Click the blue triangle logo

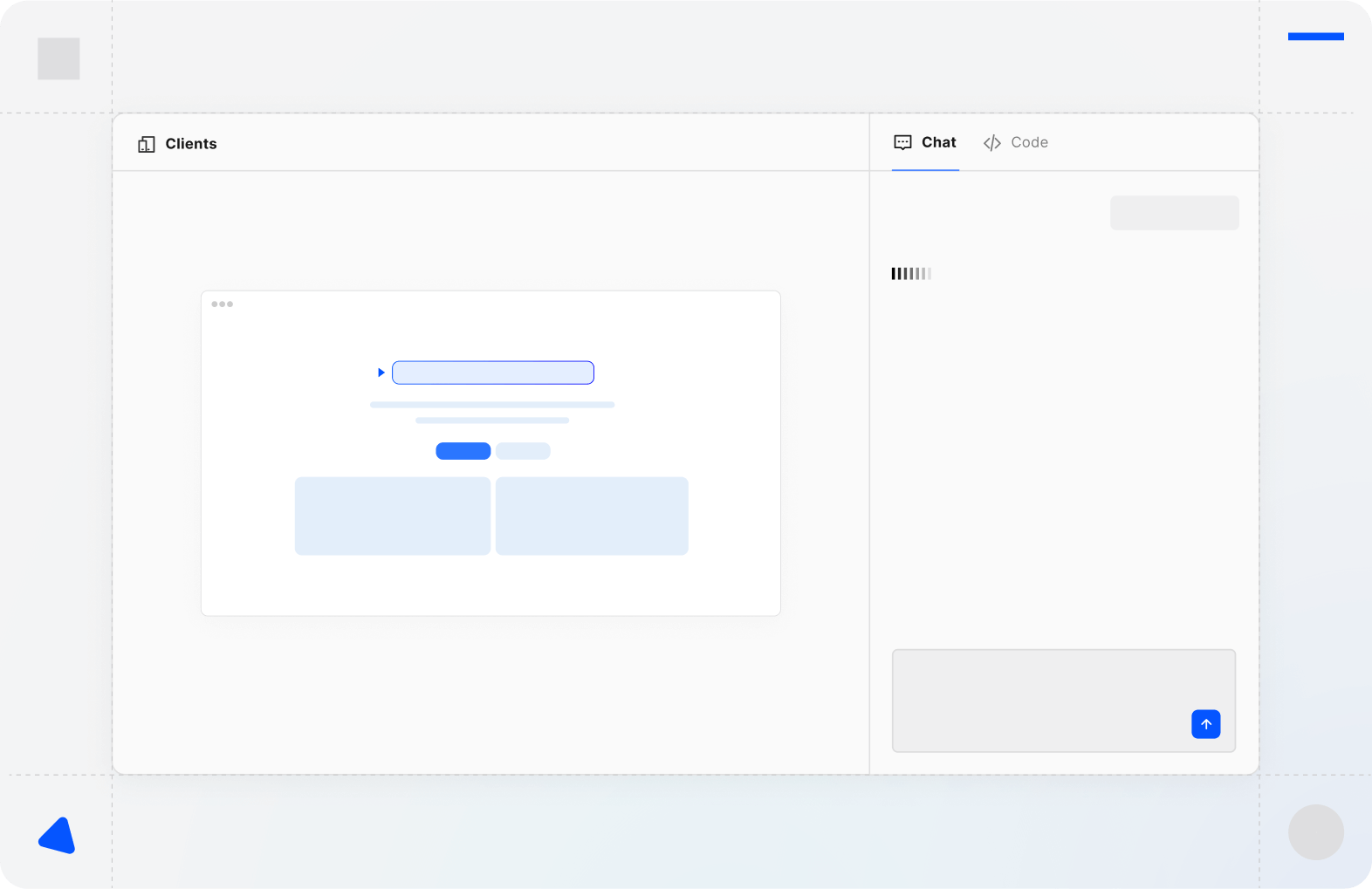[58, 836]
